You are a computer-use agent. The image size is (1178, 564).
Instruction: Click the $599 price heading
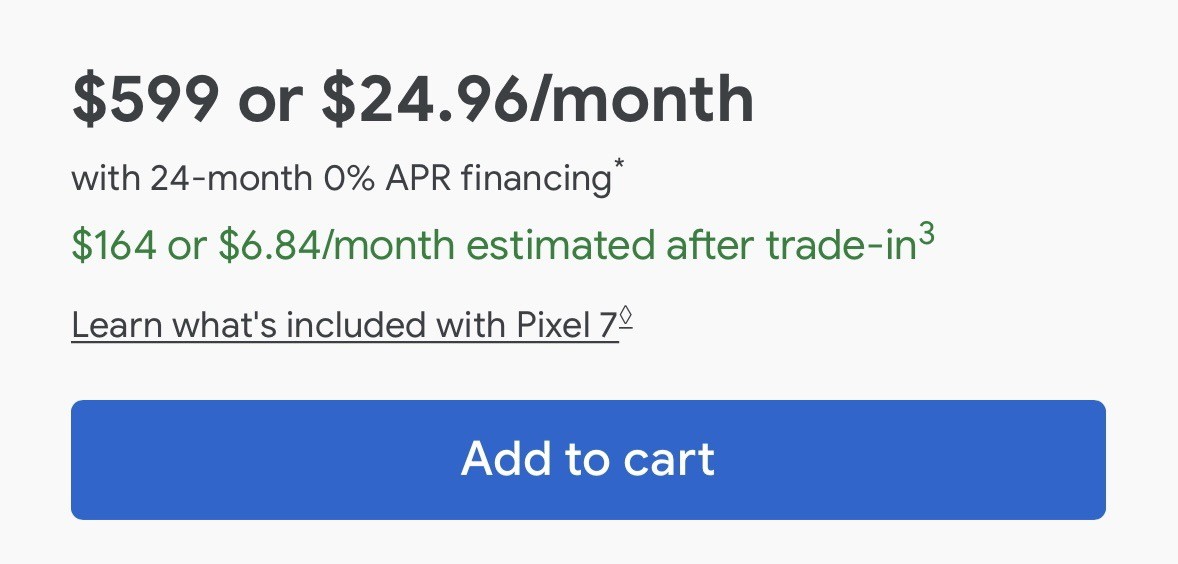145,99
